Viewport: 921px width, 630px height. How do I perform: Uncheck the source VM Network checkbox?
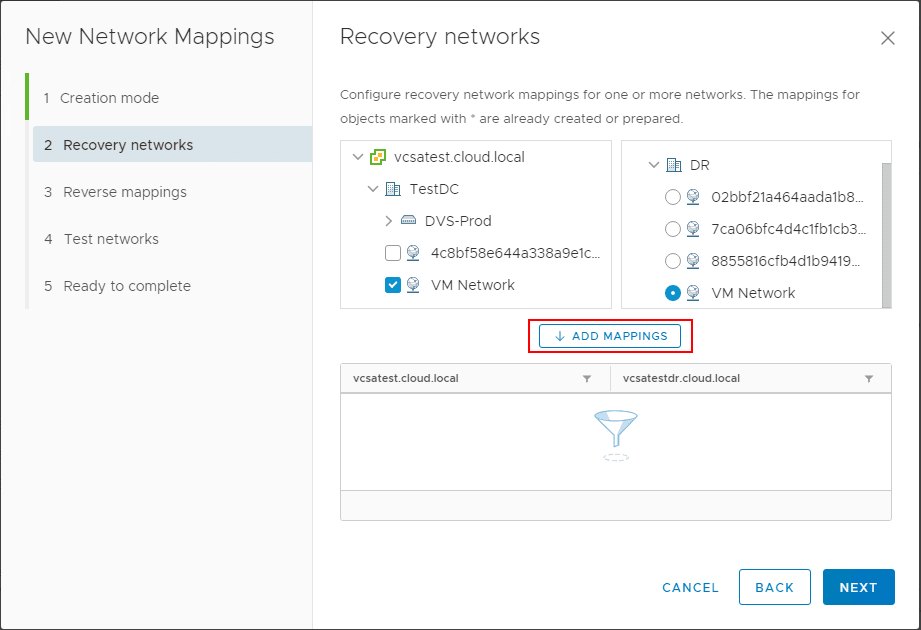(x=393, y=285)
